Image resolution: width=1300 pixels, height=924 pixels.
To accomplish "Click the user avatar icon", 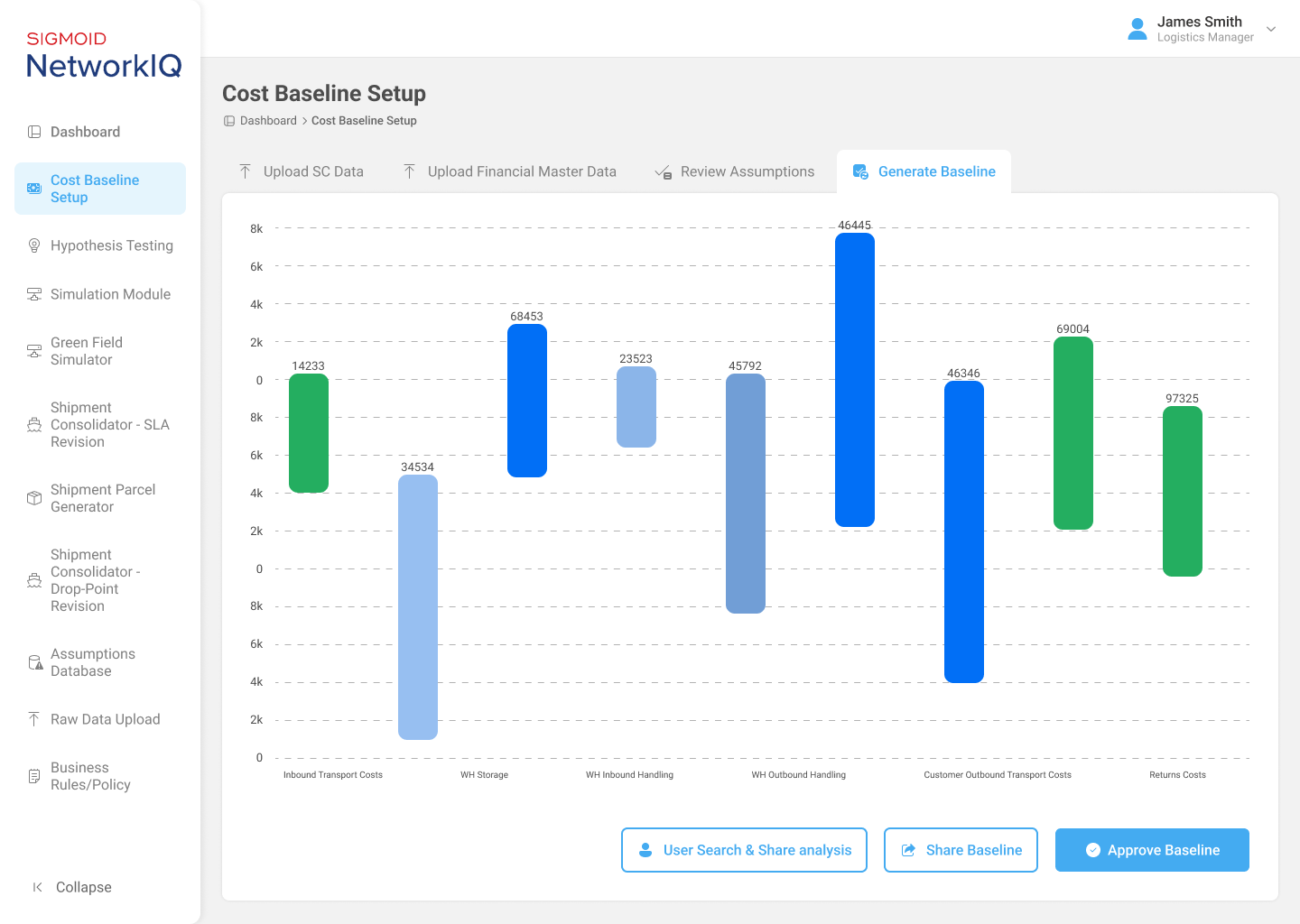I will [1137, 29].
